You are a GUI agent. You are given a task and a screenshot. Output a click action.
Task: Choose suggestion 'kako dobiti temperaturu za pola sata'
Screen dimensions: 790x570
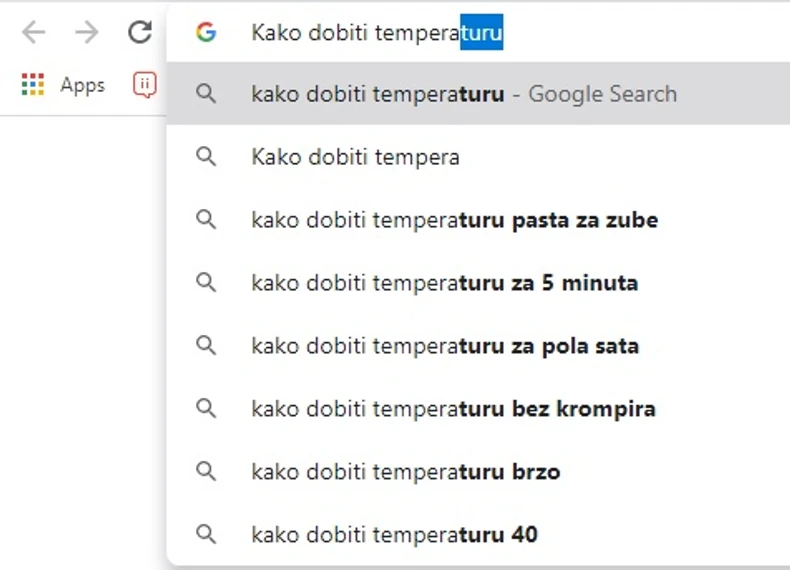point(445,346)
